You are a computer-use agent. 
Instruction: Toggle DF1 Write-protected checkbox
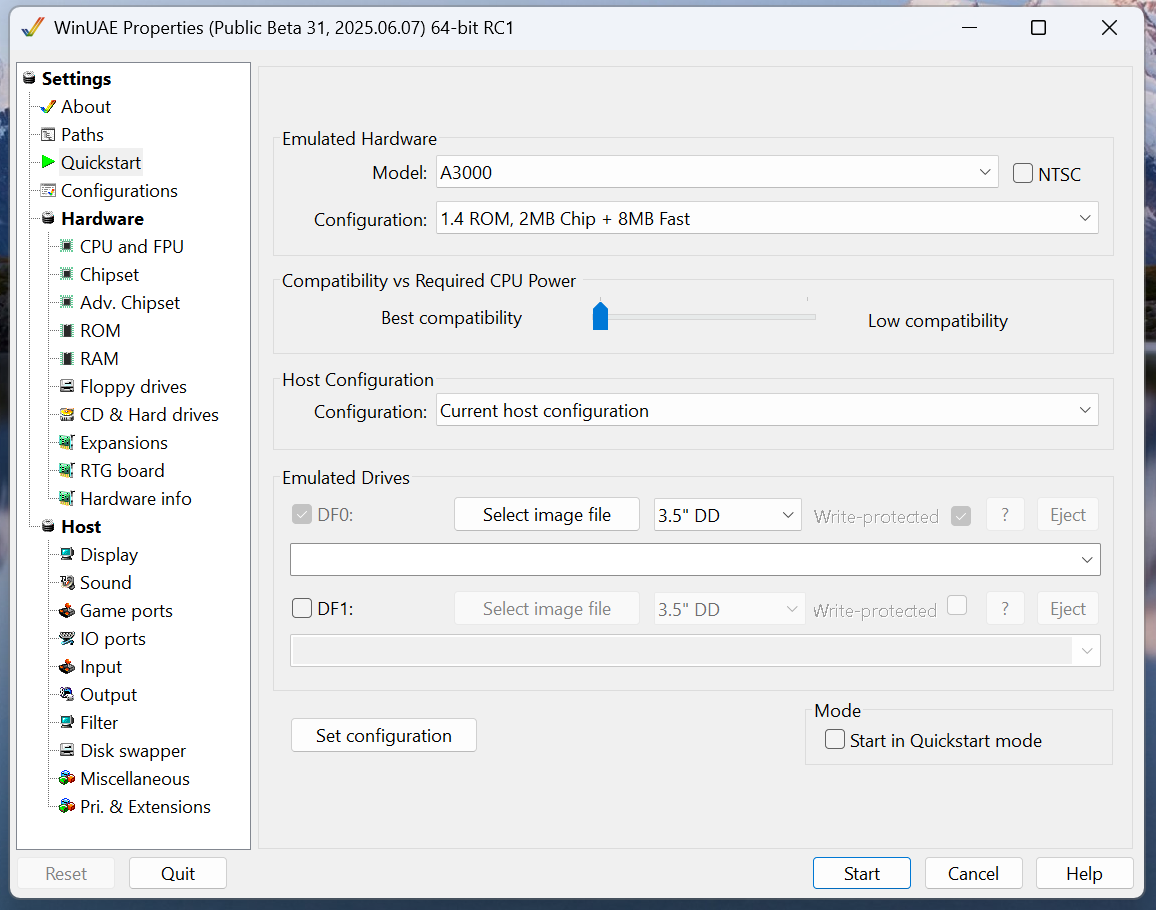pyautogui.click(x=957, y=605)
